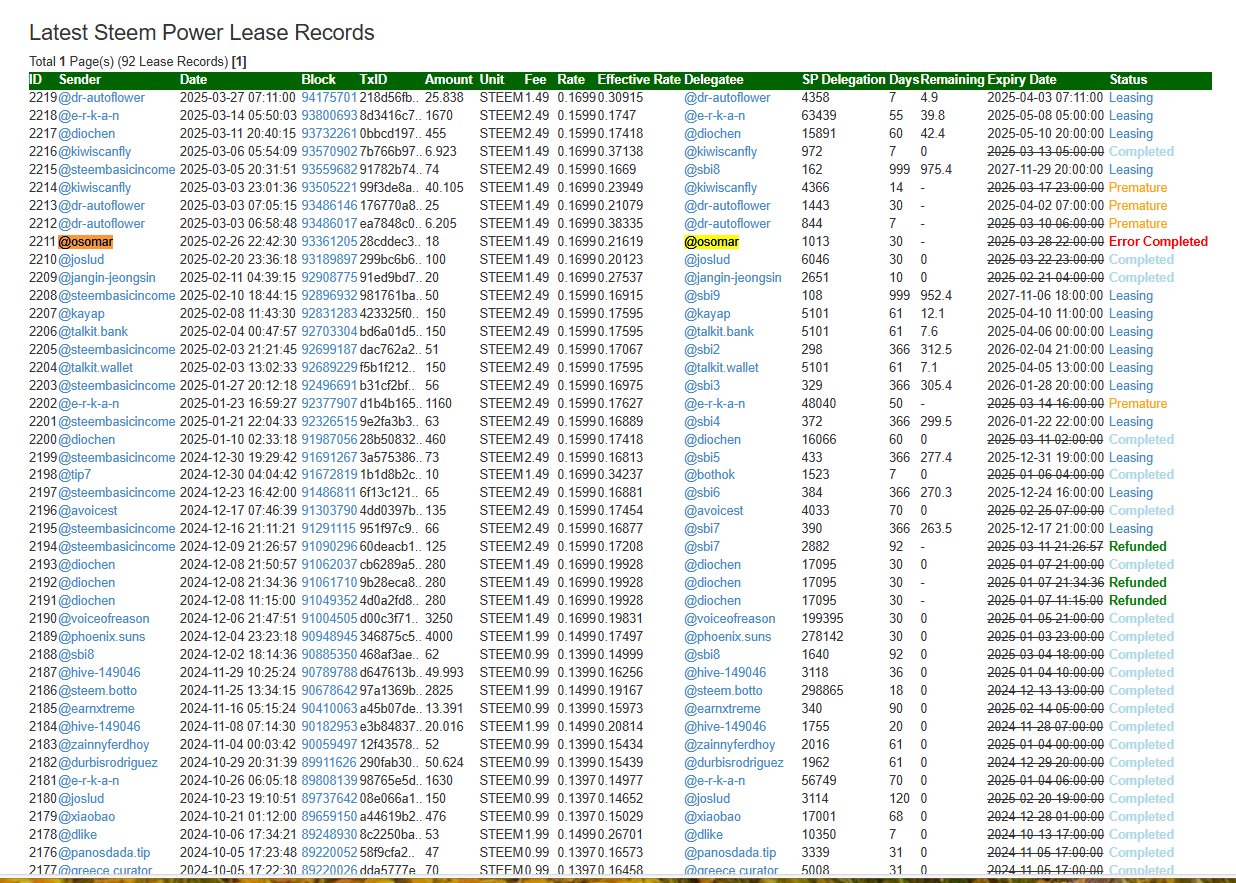
Task: Open sender link @avoicest
Action: pyautogui.click(x=87, y=511)
